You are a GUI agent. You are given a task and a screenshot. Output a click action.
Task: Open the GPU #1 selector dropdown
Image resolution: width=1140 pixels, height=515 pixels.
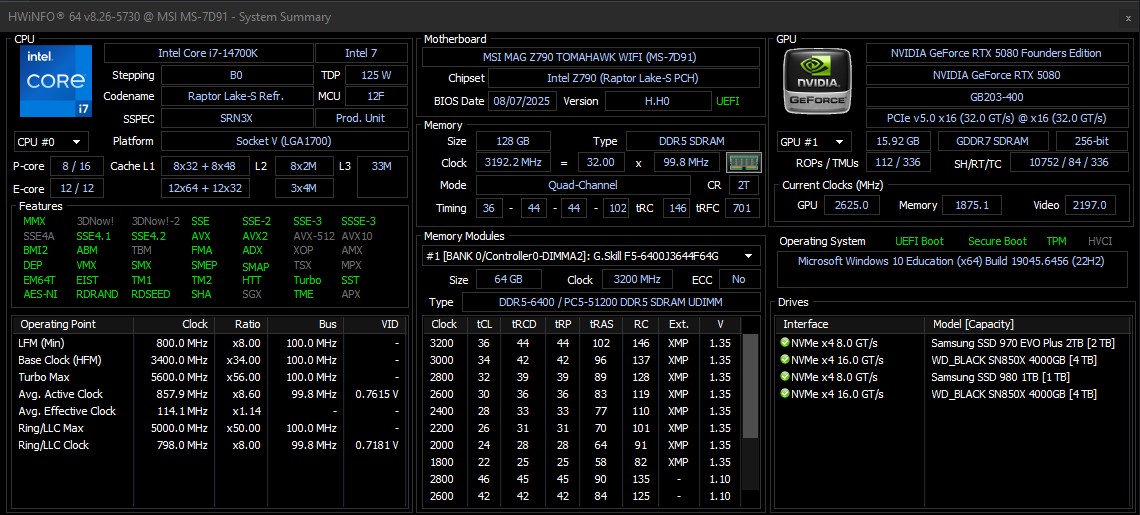(x=814, y=142)
